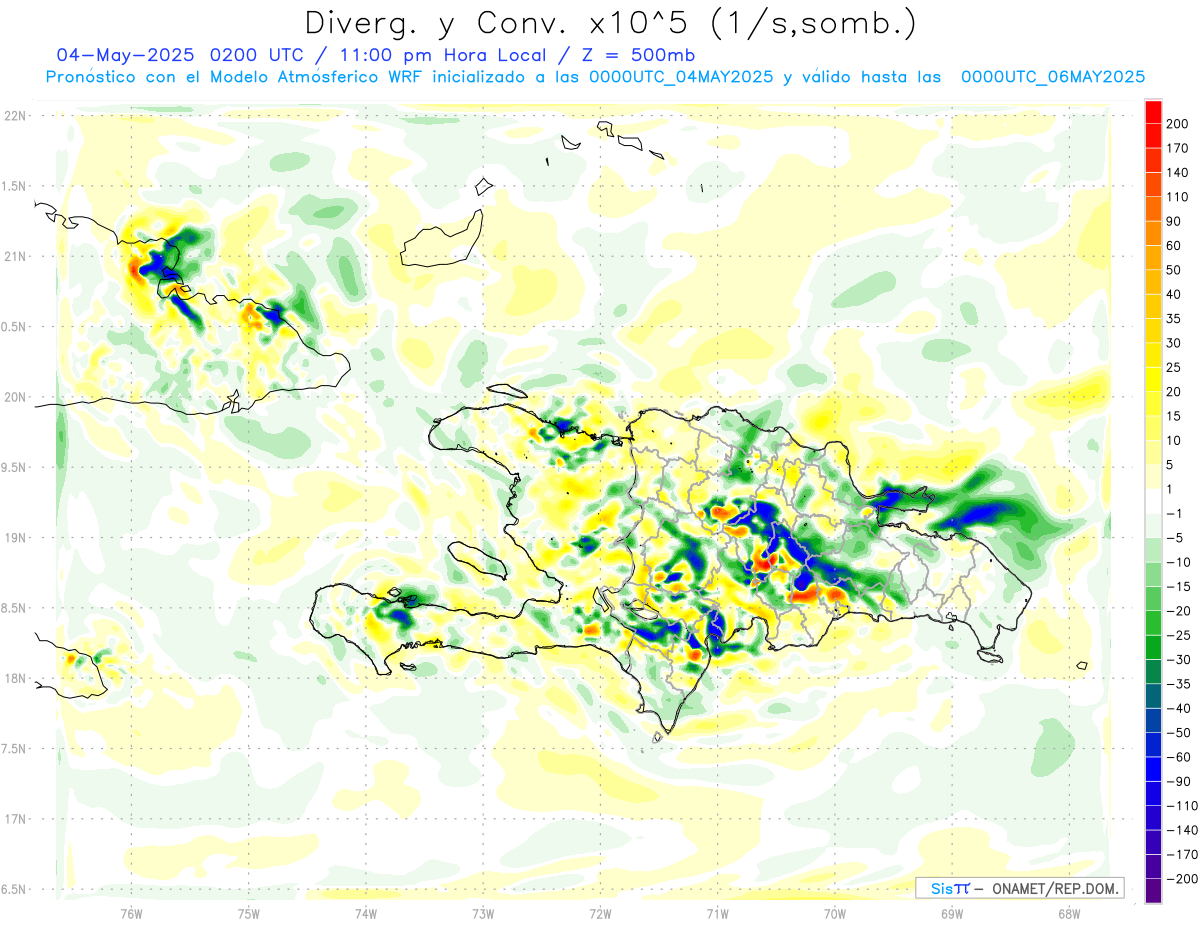Click the -1 colorbar label
Viewport: 1200px width, 927px height.
[1174, 513]
